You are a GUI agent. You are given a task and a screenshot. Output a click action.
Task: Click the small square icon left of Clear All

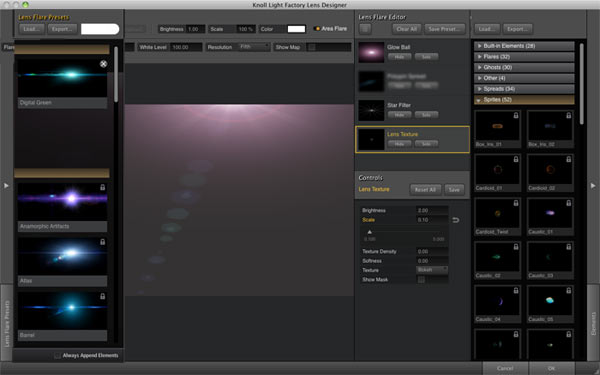pyautogui.click(x=365, y=29)
